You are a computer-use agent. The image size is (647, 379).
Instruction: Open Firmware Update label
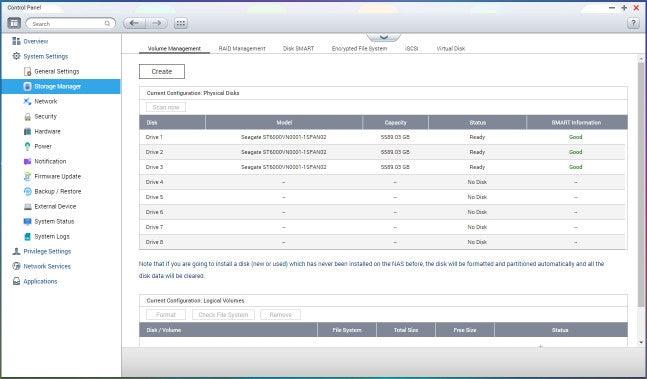(57, 176)
